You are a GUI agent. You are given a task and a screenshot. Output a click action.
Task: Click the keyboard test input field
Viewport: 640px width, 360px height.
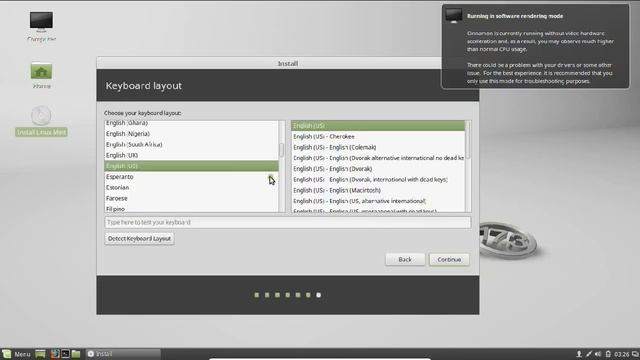pos(288,222)
